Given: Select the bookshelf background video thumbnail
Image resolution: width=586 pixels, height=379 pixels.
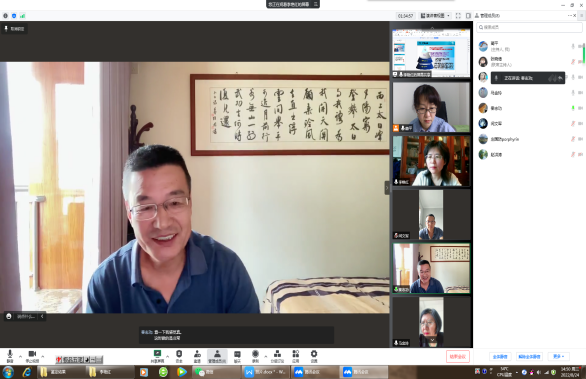Looking at the screenshot, I should [x=431, y=161].
